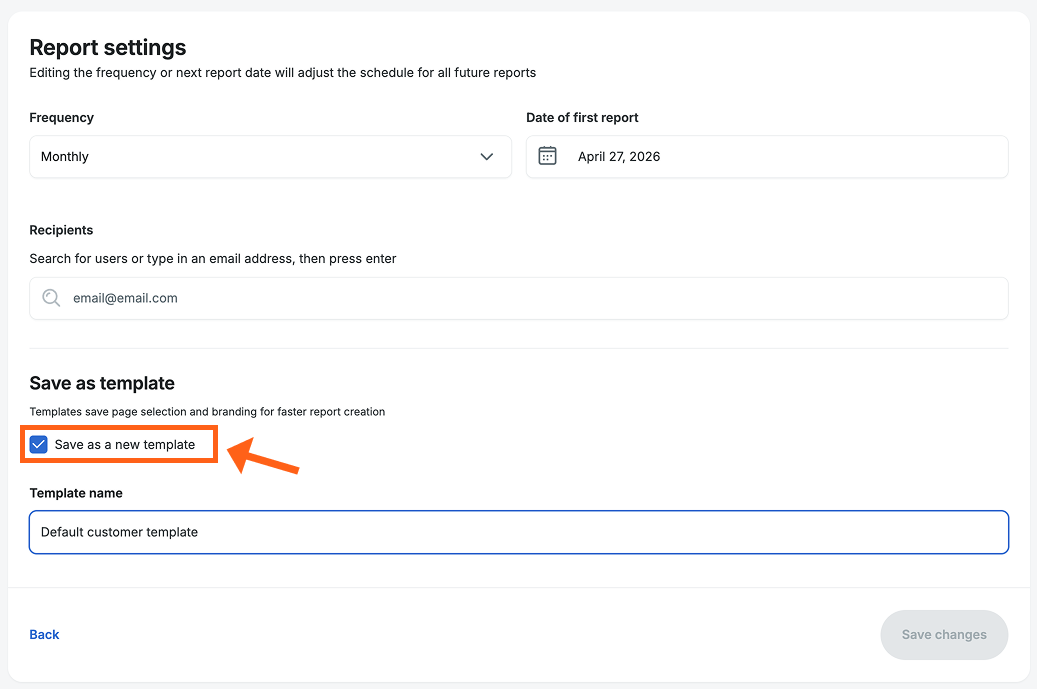Click the magnifying glass search icon
1037x689 pixels.
[51, 298]
